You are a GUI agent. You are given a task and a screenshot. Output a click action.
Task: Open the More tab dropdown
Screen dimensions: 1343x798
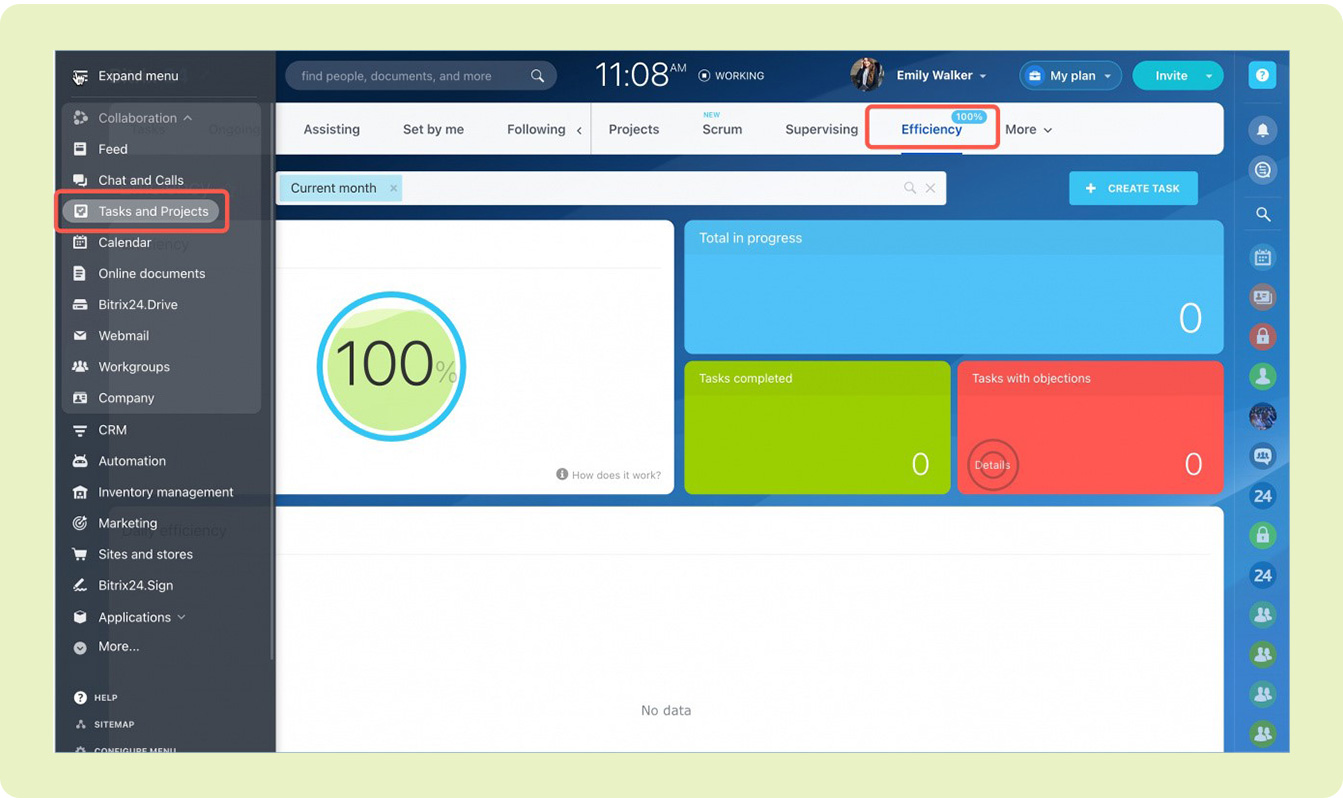coord(1028,130)
